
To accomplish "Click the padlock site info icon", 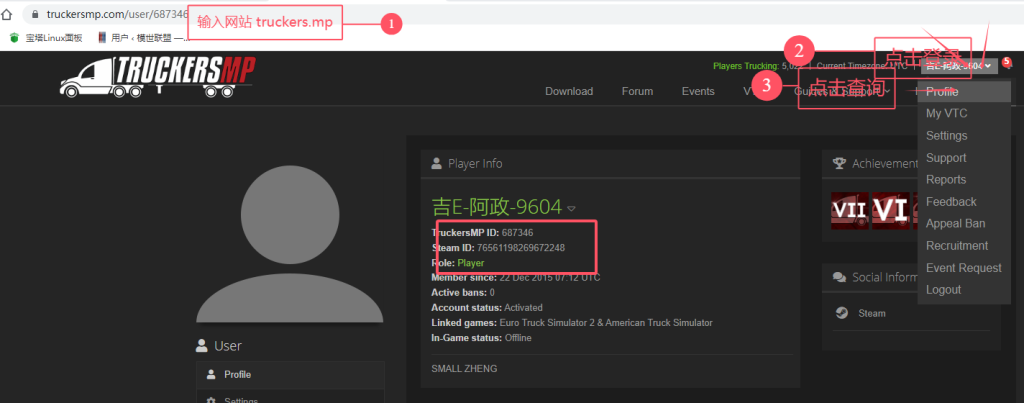I will (x=35, y=14).
